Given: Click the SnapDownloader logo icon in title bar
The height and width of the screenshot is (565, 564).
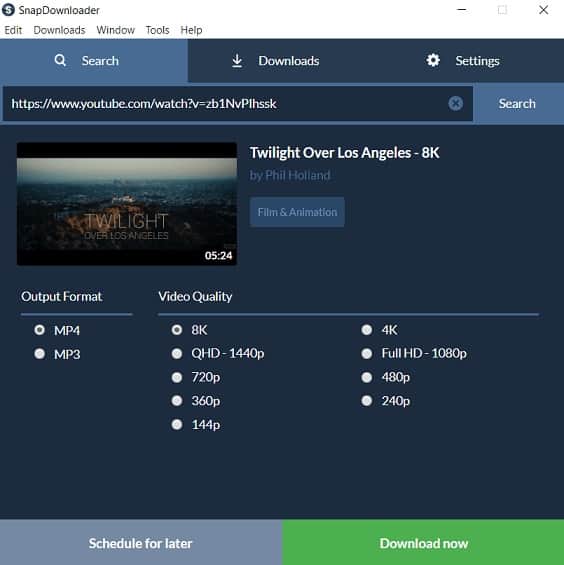Looking at the screenshot, I should (8, 10).
